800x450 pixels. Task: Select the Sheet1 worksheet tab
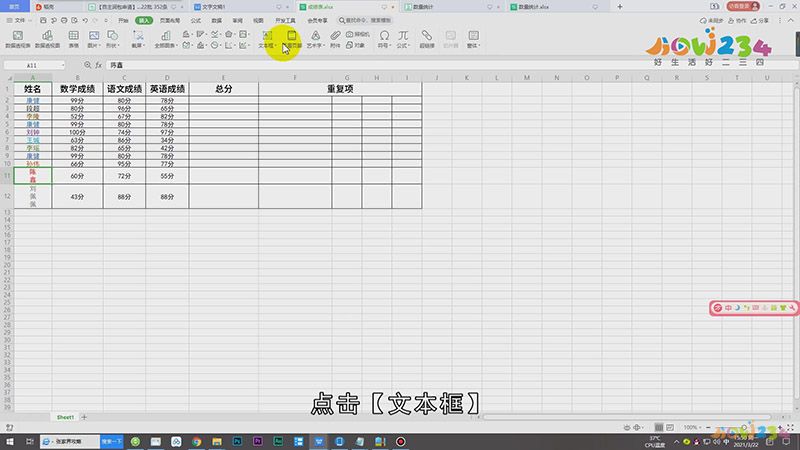(x=65, y=417)
